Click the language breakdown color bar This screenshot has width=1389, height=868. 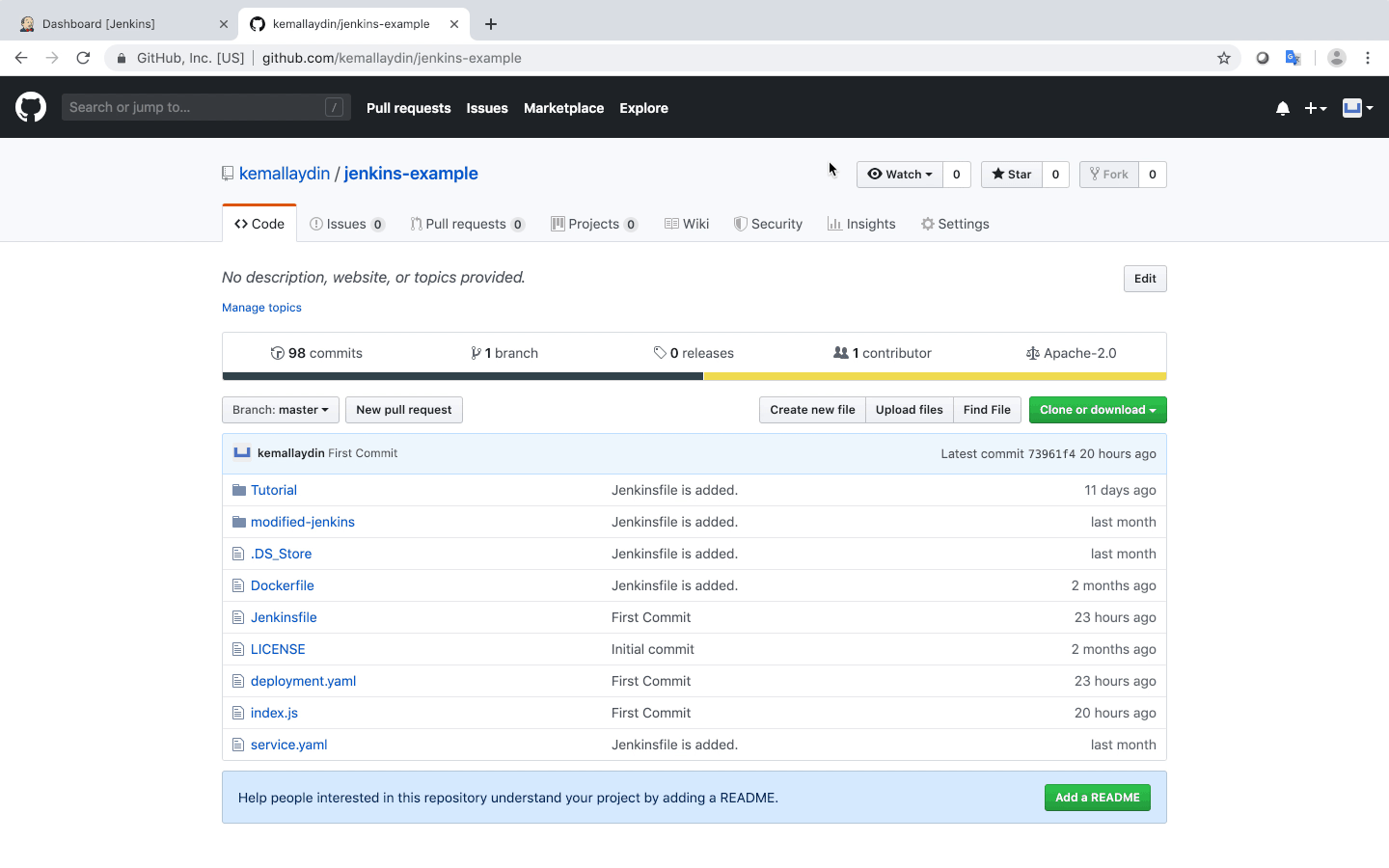click(x=694, y=376)
